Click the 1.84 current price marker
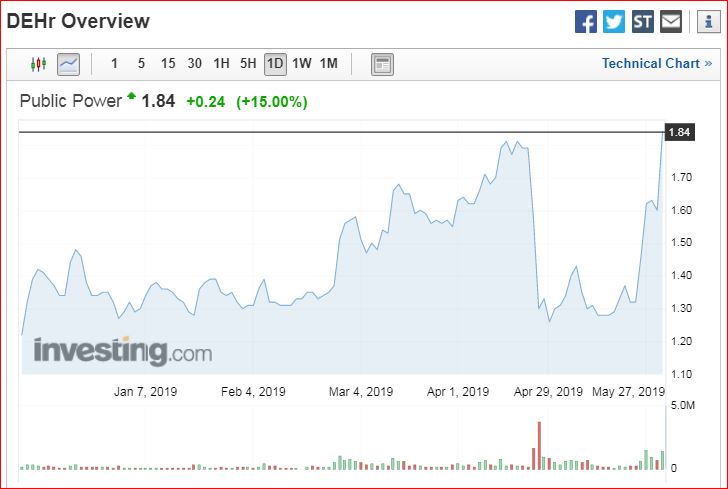Screen dimensions: 728x489 pyautogui.click(x=680, y=132)
